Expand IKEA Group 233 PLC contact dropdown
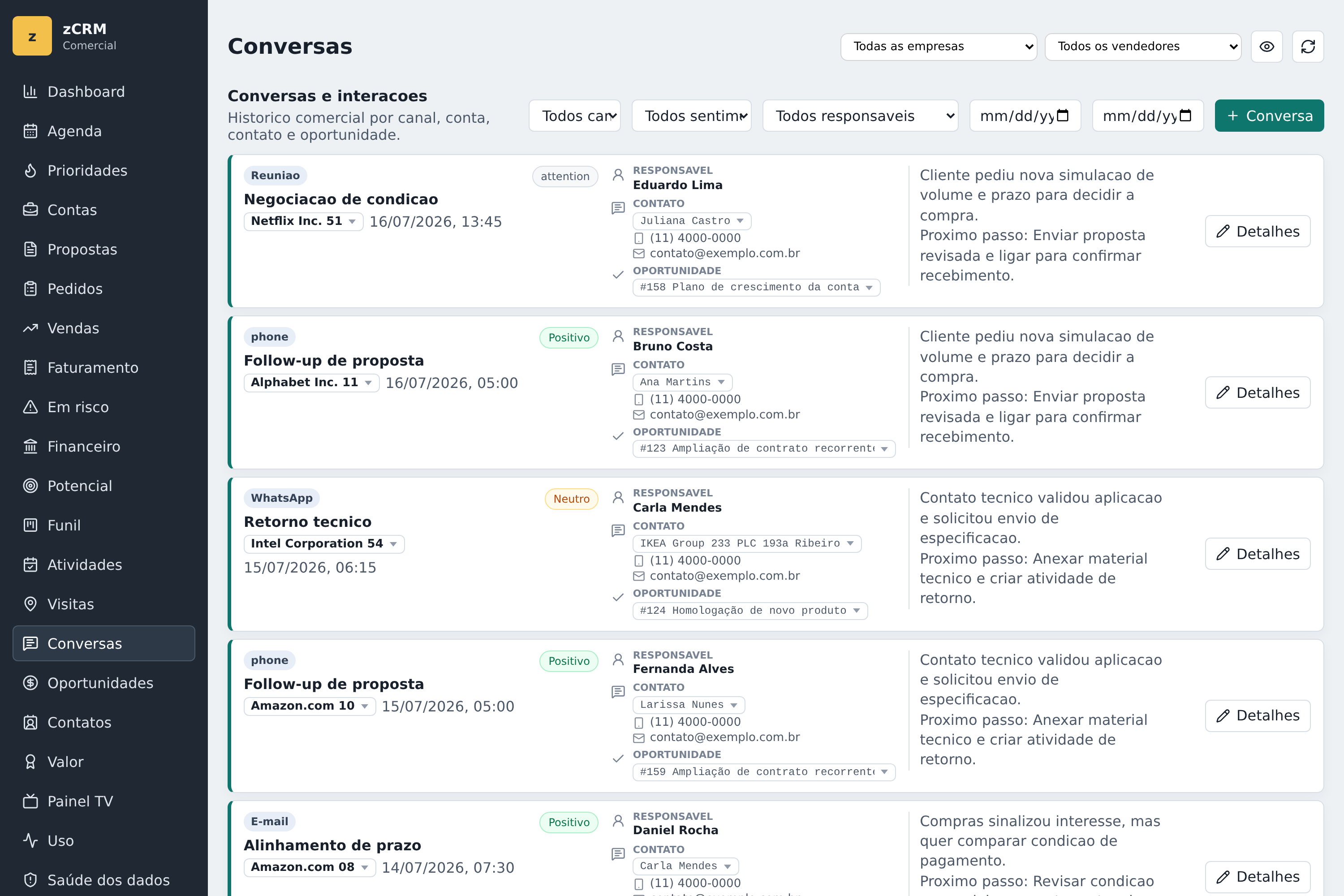 click(747, 543)
